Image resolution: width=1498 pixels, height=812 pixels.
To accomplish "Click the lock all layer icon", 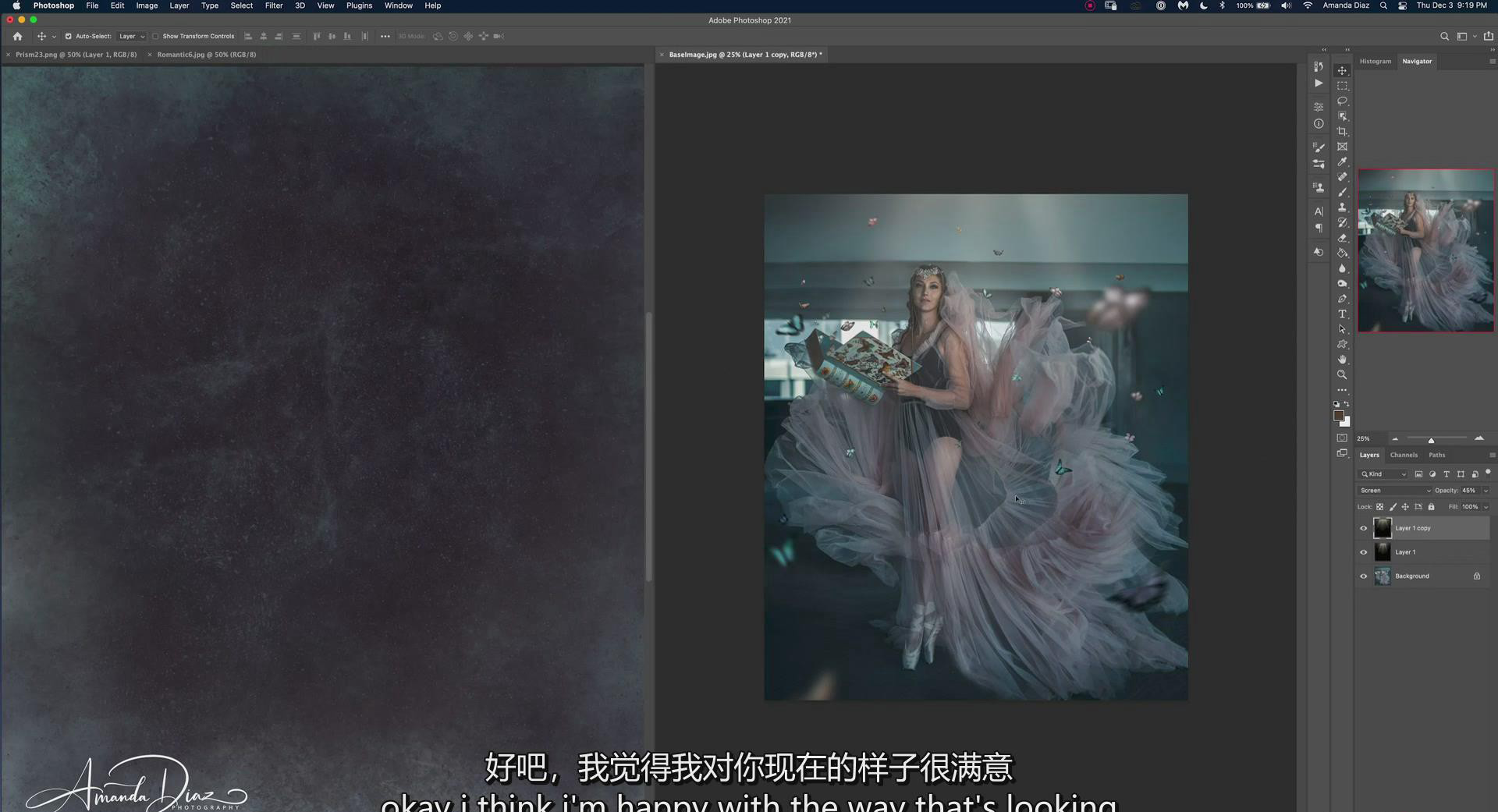I will point(1431,507).
